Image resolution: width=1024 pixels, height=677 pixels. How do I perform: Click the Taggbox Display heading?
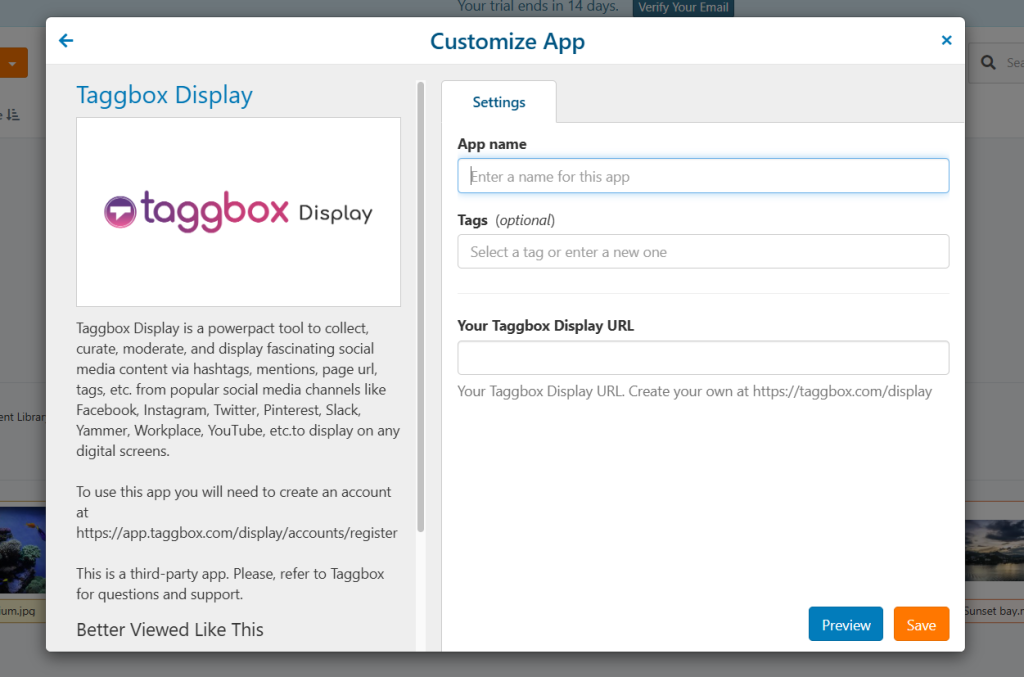pos(165,95)
